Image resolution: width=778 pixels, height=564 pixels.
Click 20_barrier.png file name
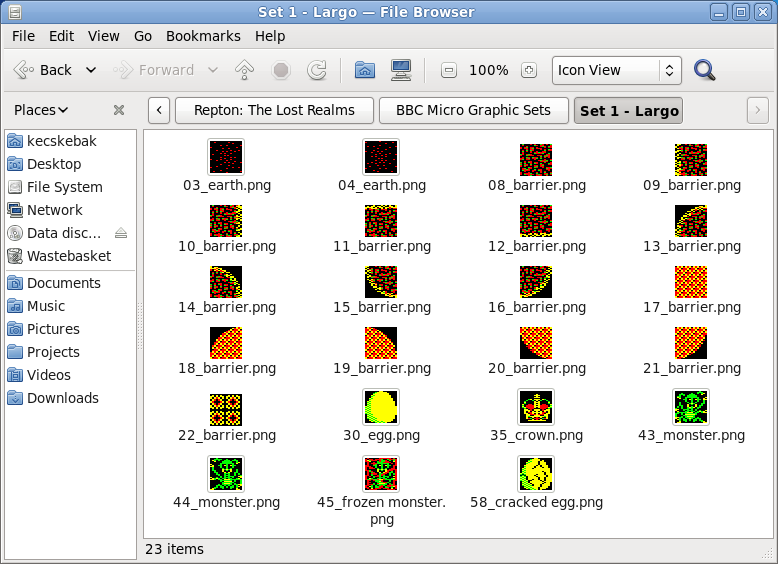pos(537,368)
